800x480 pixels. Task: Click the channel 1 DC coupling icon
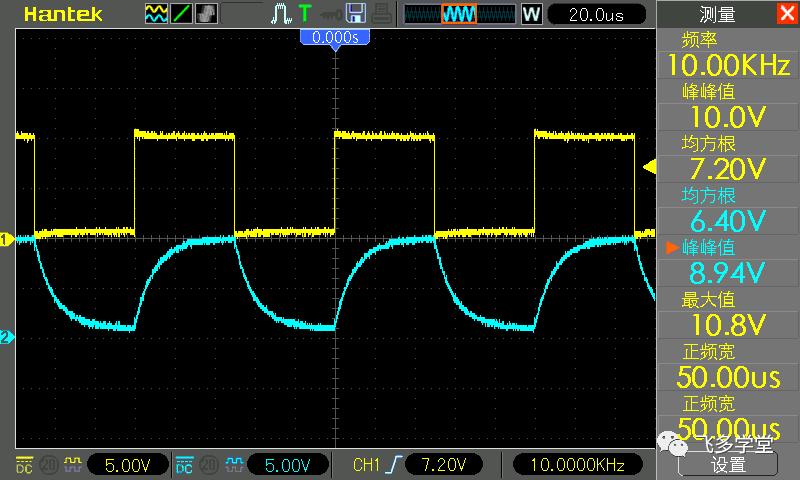(x=24, y=465)
